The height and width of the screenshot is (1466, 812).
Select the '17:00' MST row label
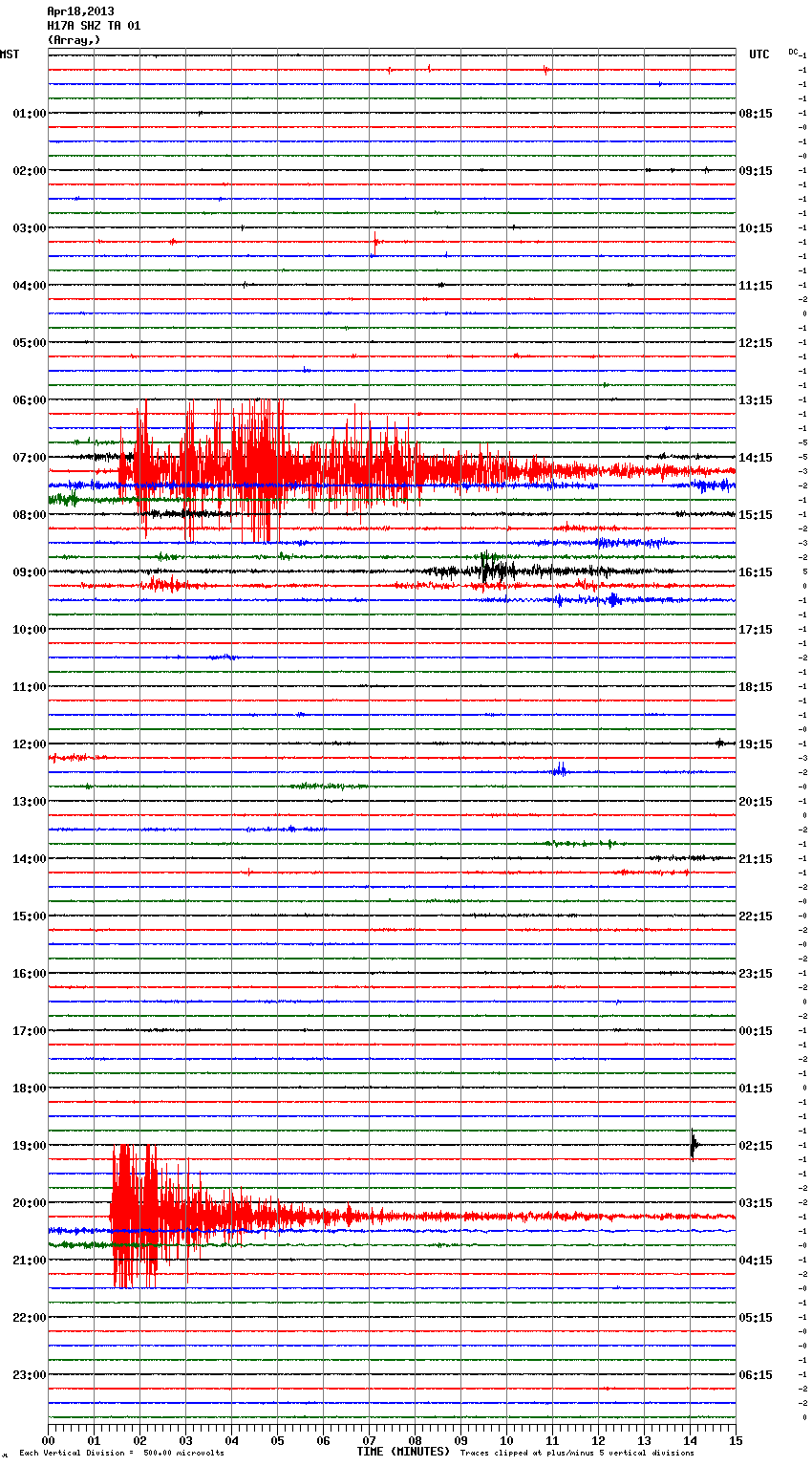click(x=30, y=1031)
